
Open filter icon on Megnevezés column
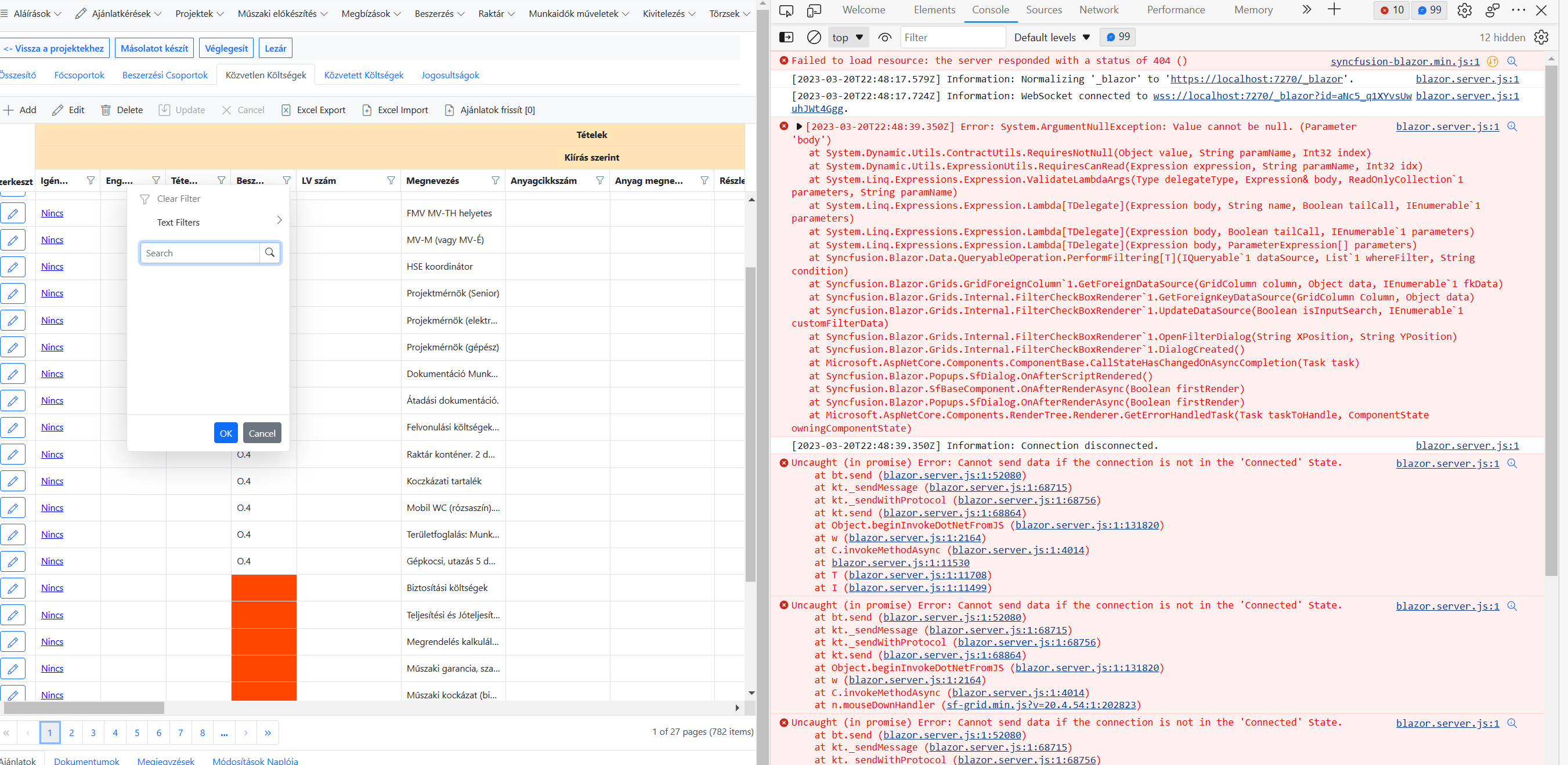(495, 181)
